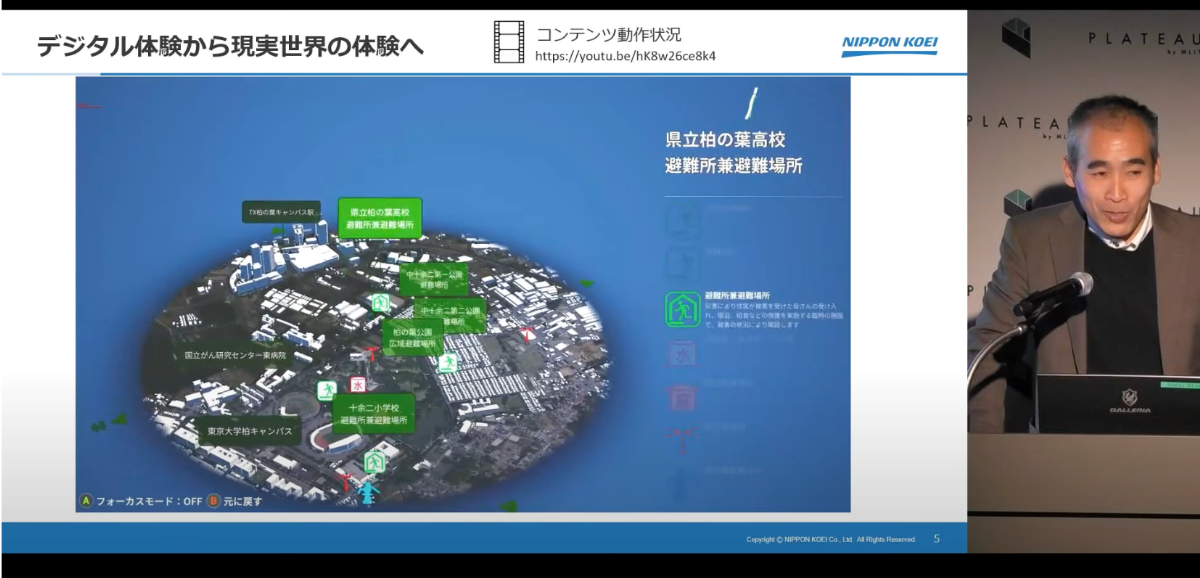Click the running-person marker left of 水 marker
This screenshot has width=1200, height=578.
325,389
